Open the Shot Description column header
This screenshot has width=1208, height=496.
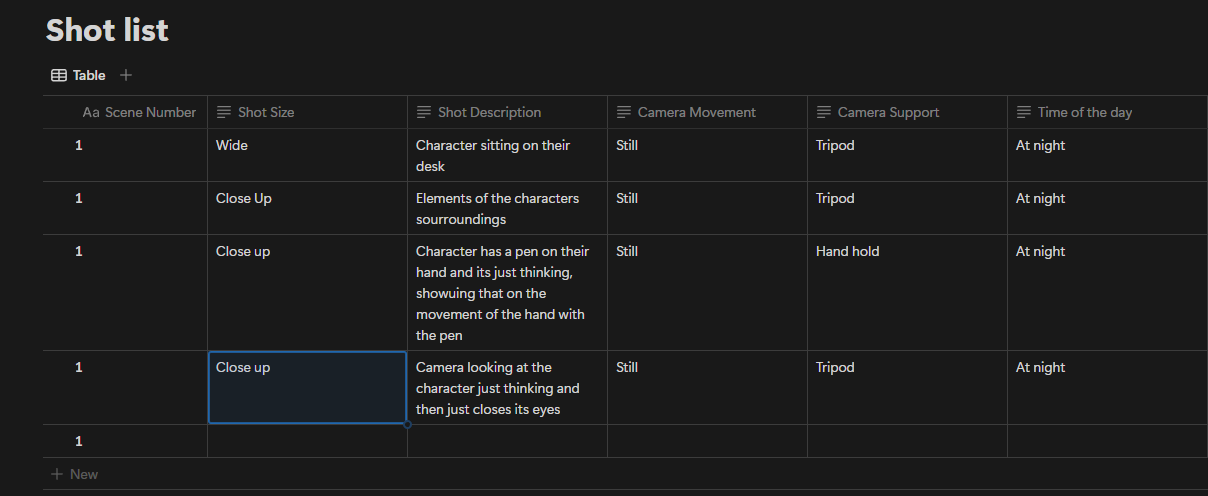tap(507, 112)
